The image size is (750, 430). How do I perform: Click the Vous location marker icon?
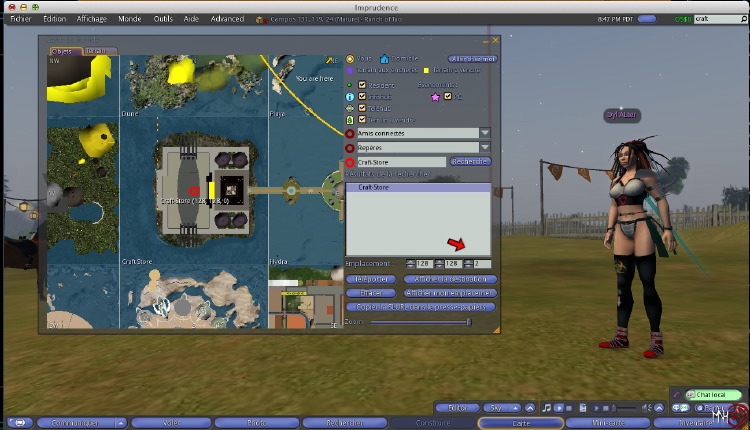pos(350,59)
